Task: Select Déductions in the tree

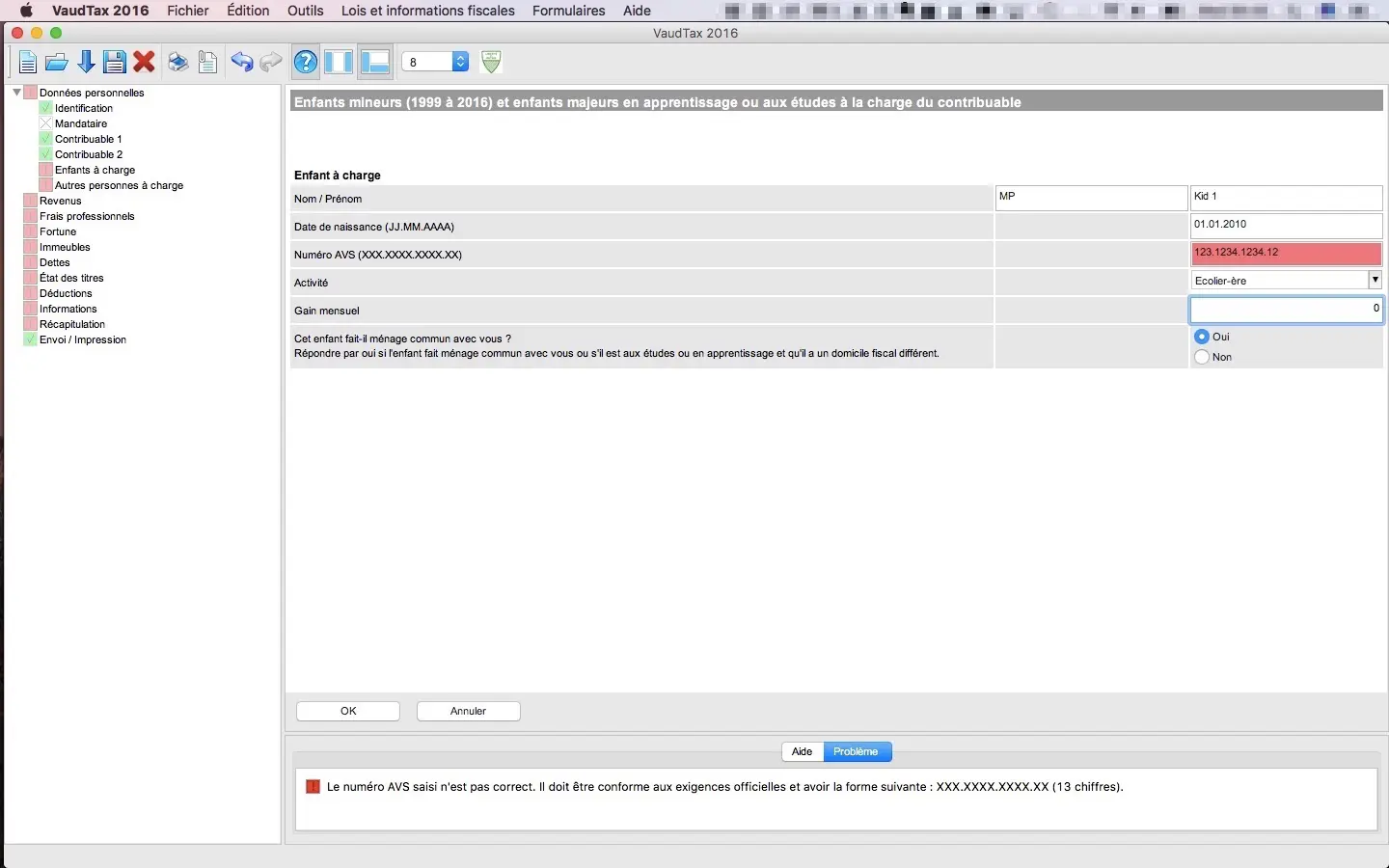Action: 66,293
